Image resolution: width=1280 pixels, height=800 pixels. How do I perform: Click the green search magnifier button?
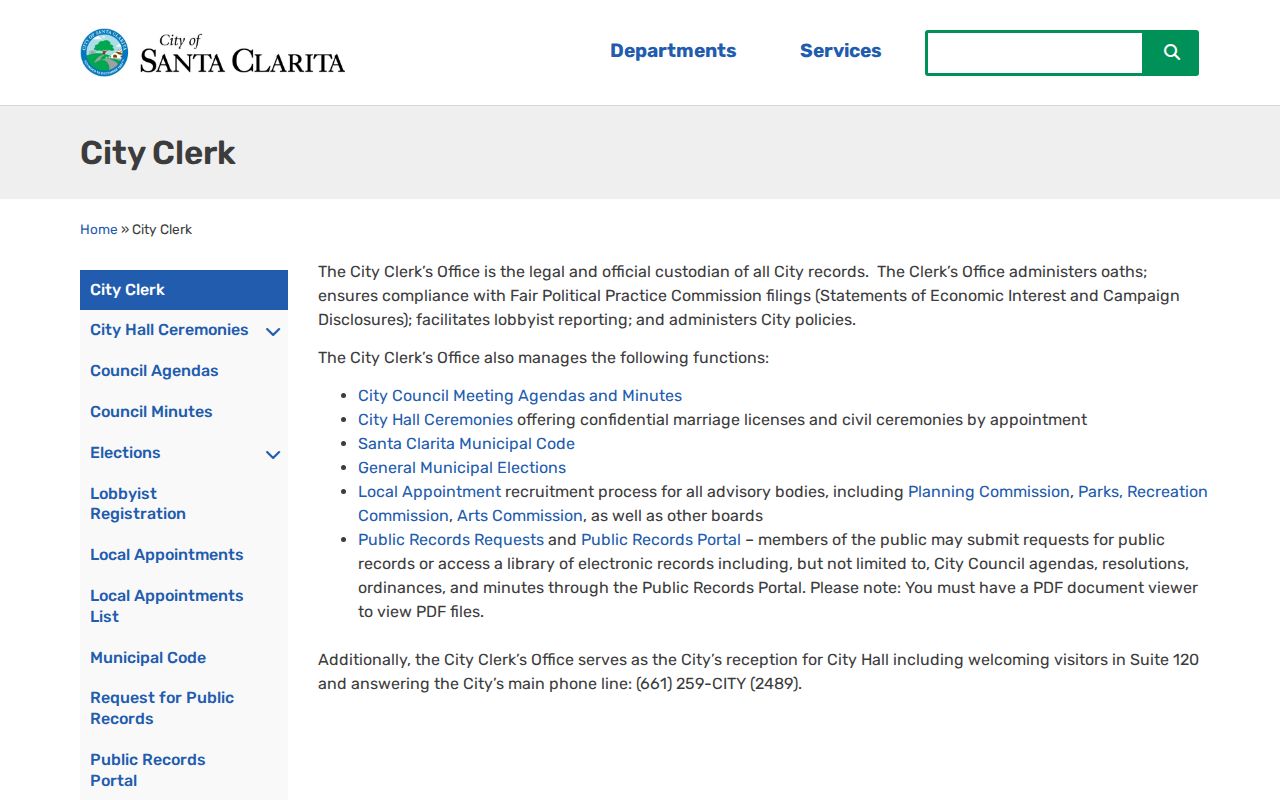point(1171,53)
